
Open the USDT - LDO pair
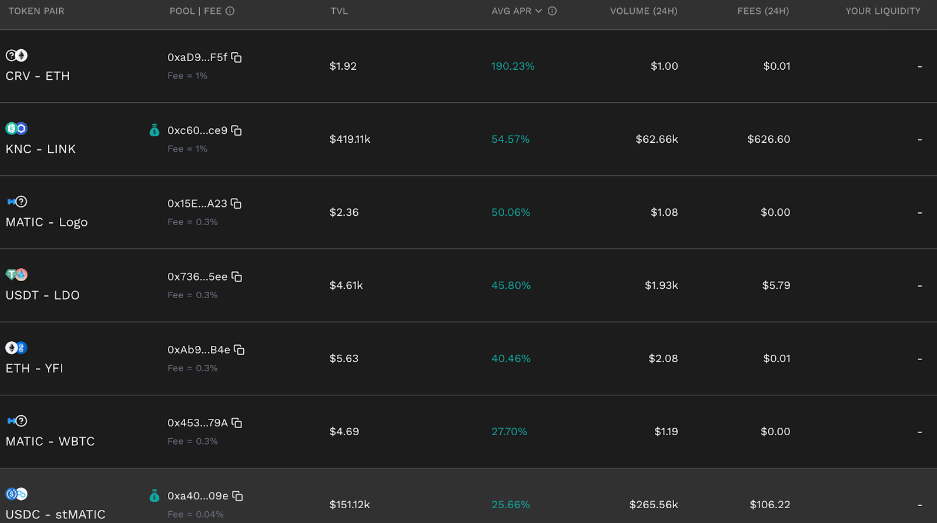pyautogui.click(x=42, y=295)
